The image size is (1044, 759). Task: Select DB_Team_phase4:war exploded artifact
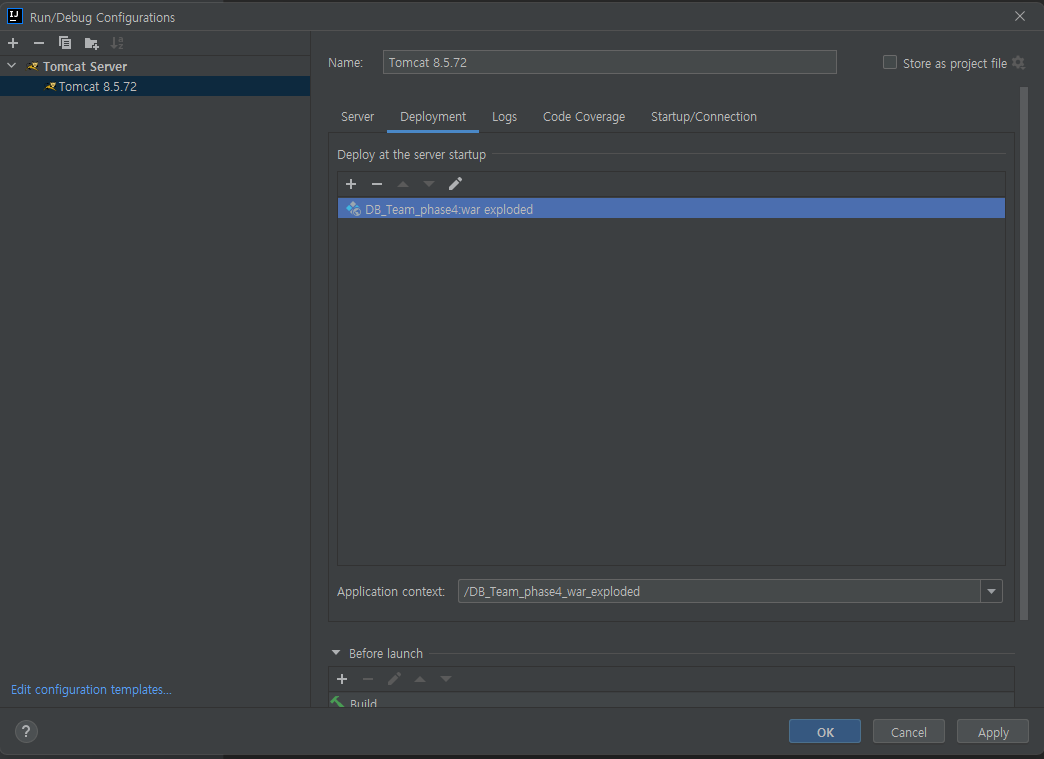pyautogui.click(x=671, y=209)
